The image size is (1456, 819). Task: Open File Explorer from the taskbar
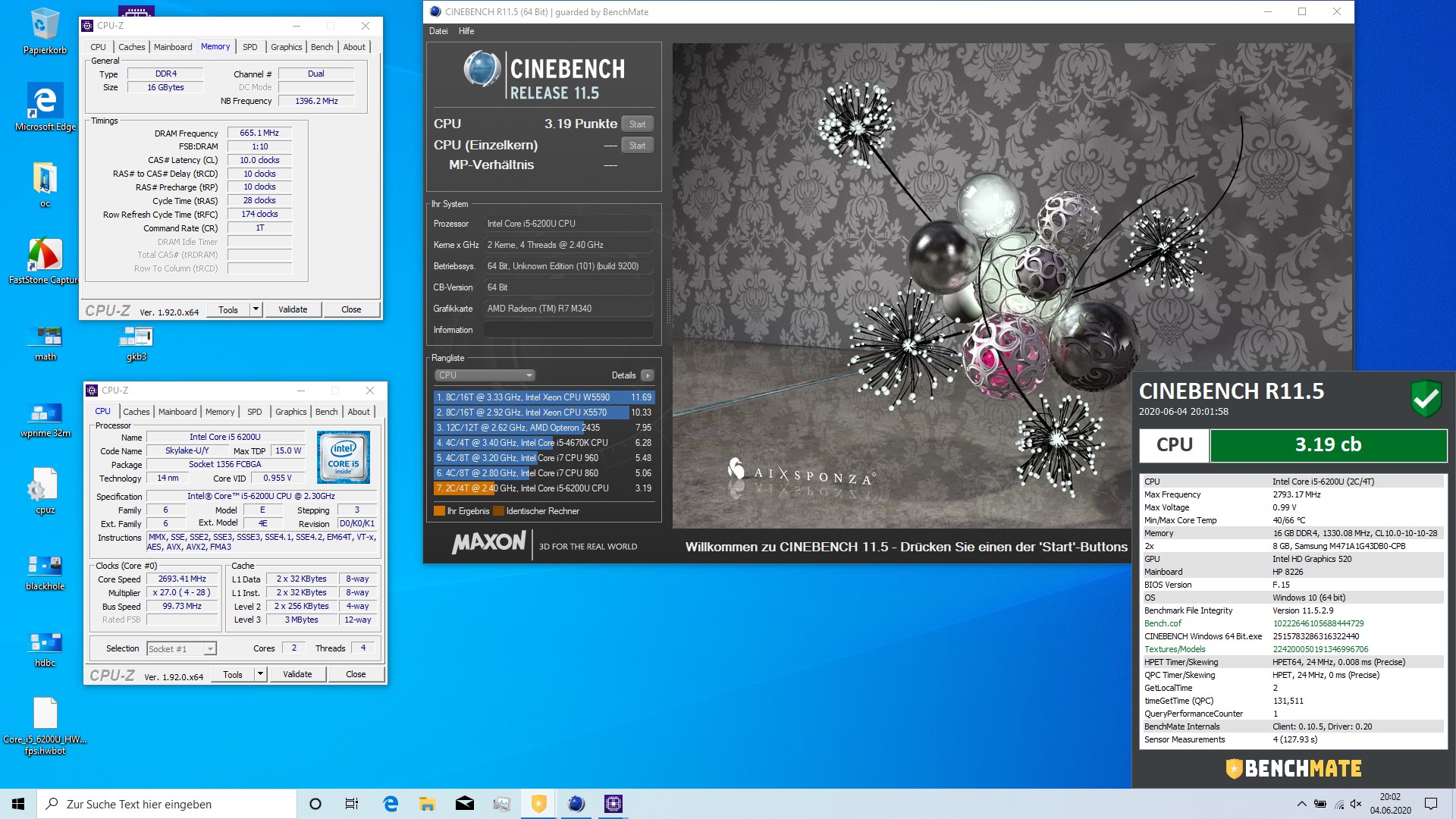pos(427,804)
